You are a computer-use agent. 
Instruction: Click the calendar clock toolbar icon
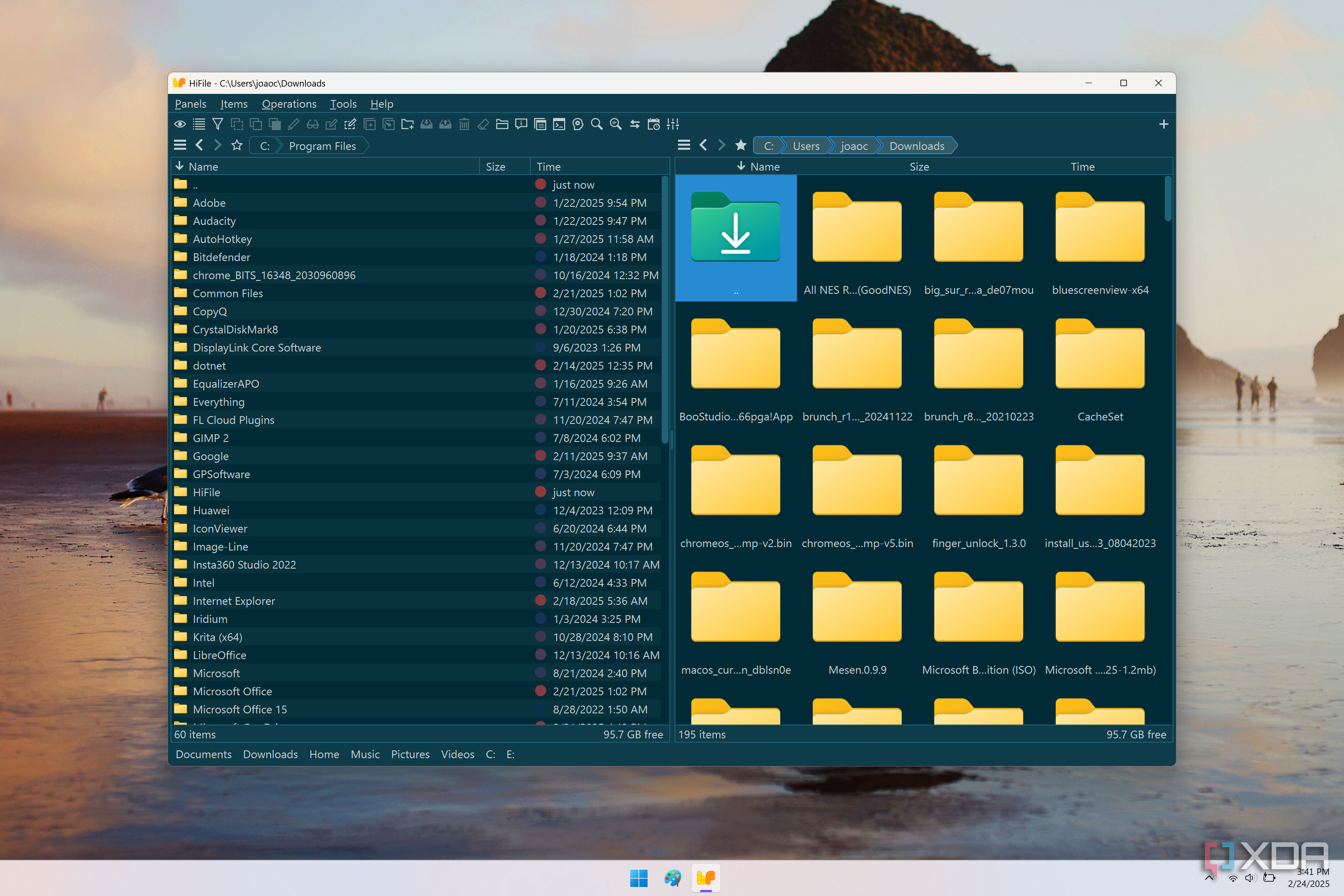[x=654, y=124]
